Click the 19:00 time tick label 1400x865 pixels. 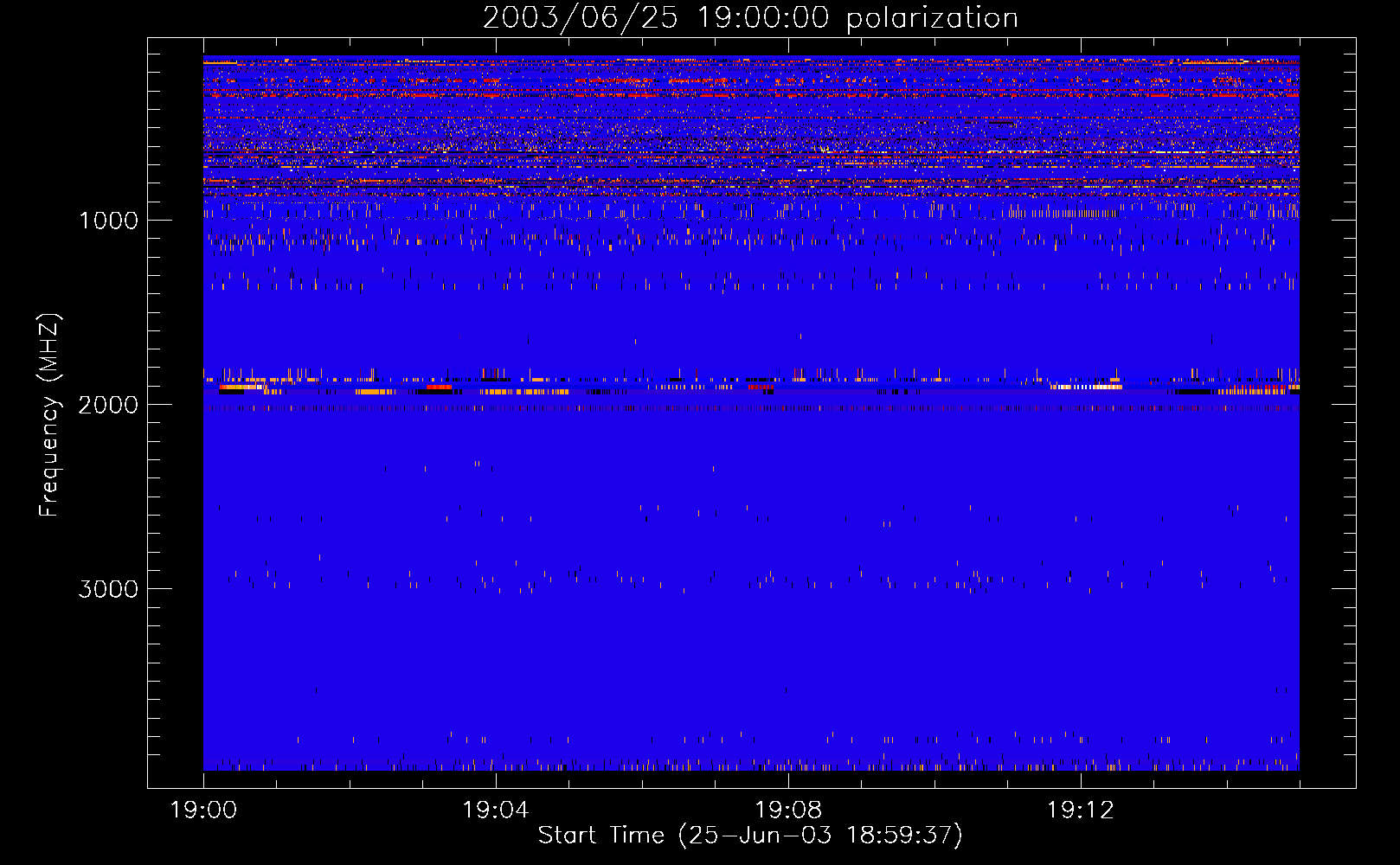pyautogui.click(x=203, y=811)
